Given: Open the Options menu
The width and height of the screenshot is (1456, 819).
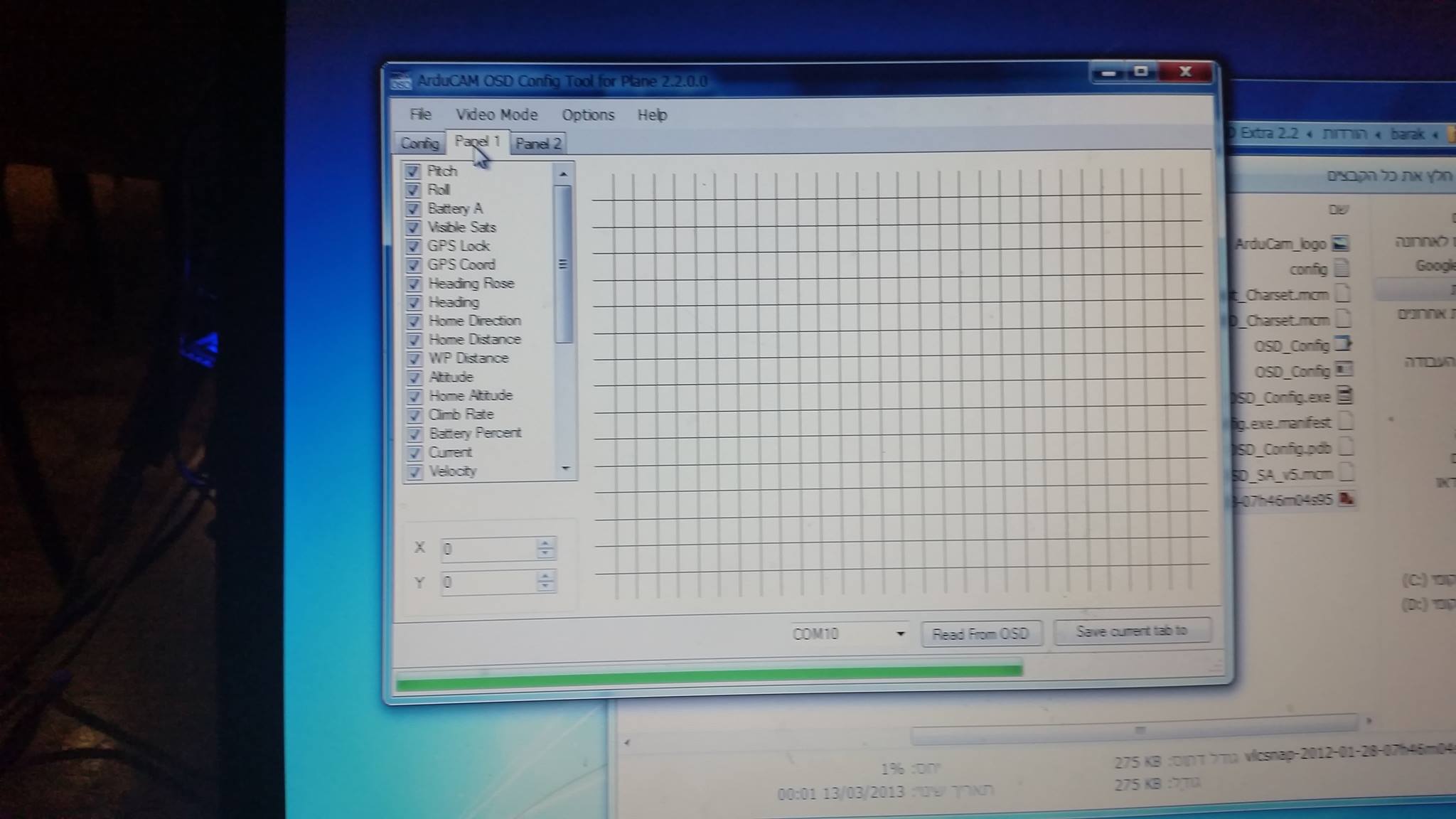Looking at the screenshot, I should tap(588, 115).
